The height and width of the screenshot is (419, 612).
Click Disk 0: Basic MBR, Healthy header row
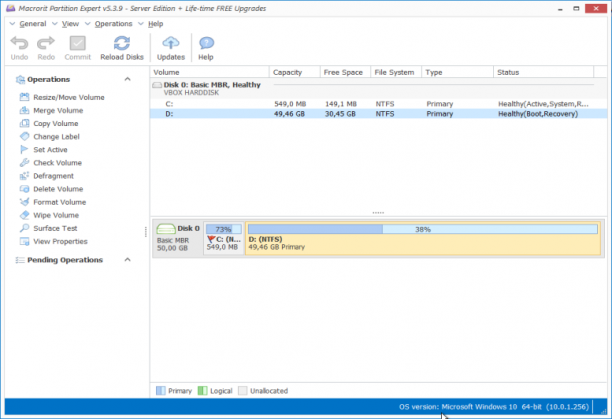coord(378,89)
